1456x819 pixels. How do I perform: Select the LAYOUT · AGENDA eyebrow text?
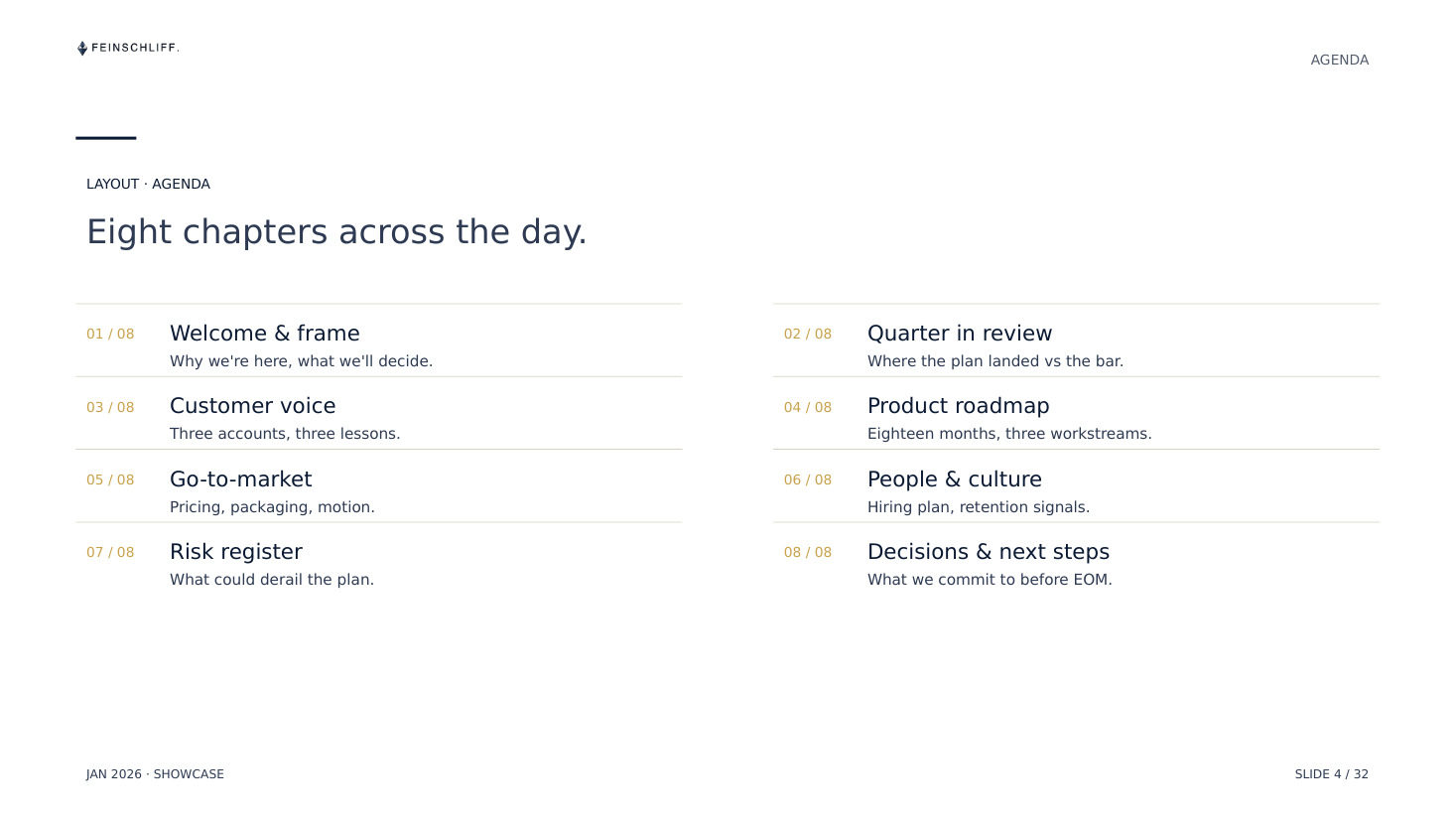coord(148,184)
